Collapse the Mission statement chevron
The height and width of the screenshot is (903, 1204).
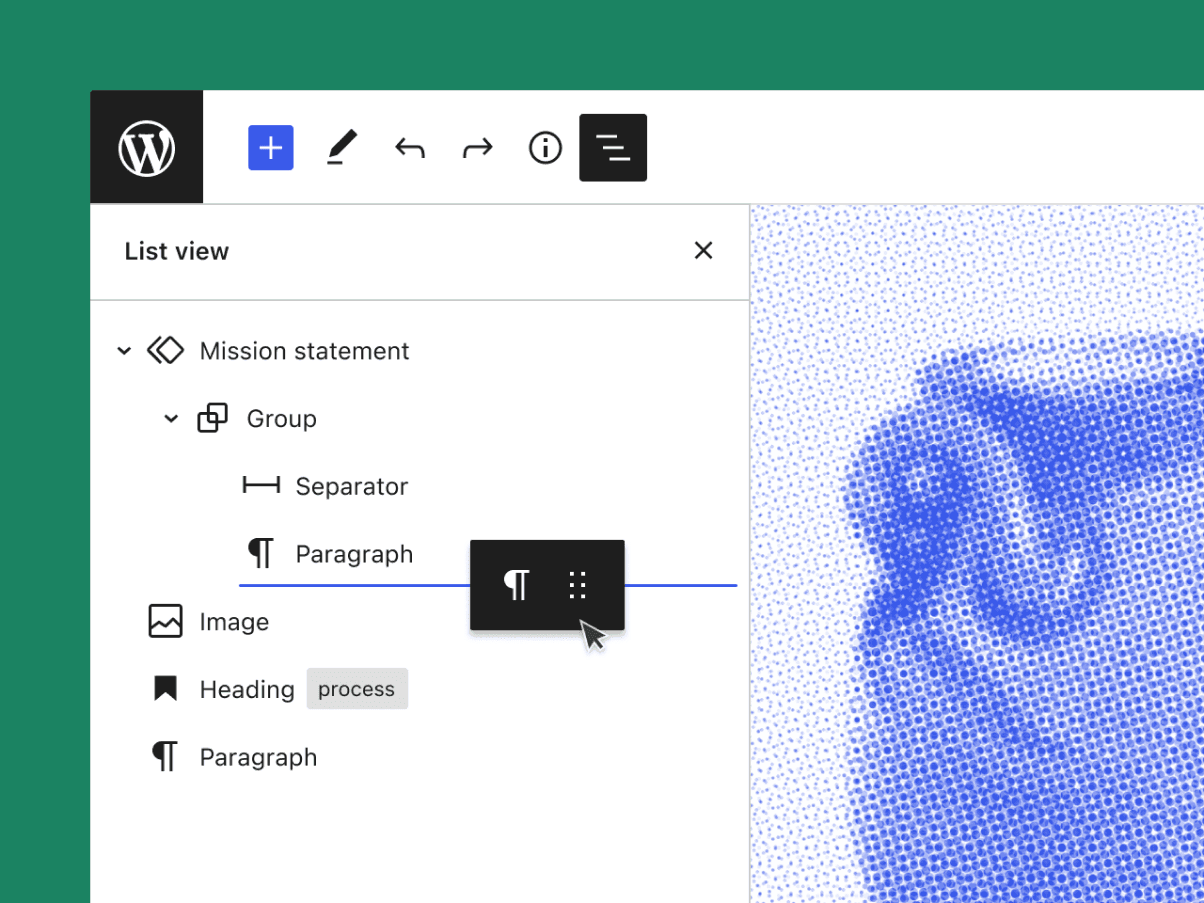[124, 351]
